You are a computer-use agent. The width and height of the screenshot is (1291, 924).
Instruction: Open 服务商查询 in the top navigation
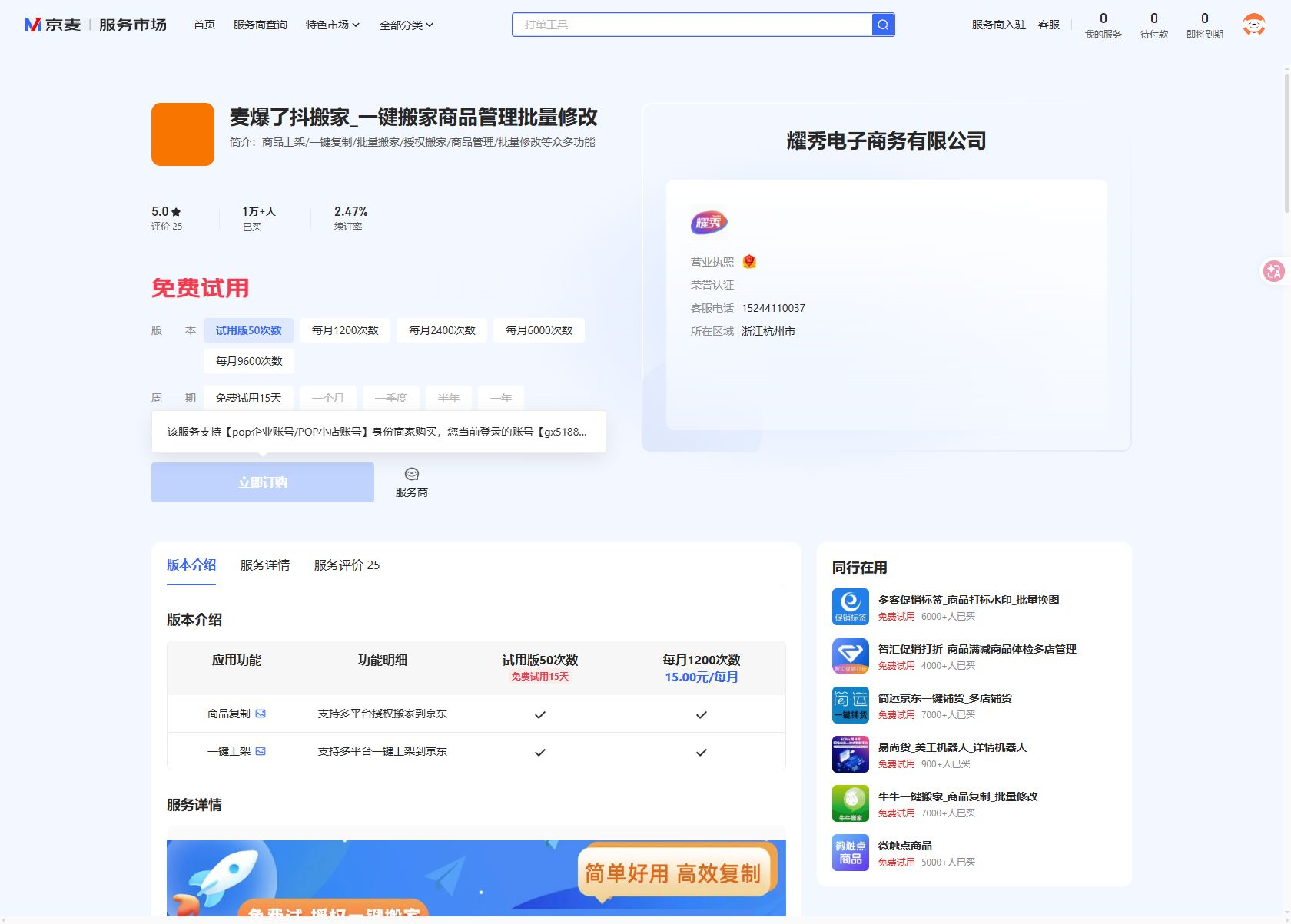coord(261,25)
